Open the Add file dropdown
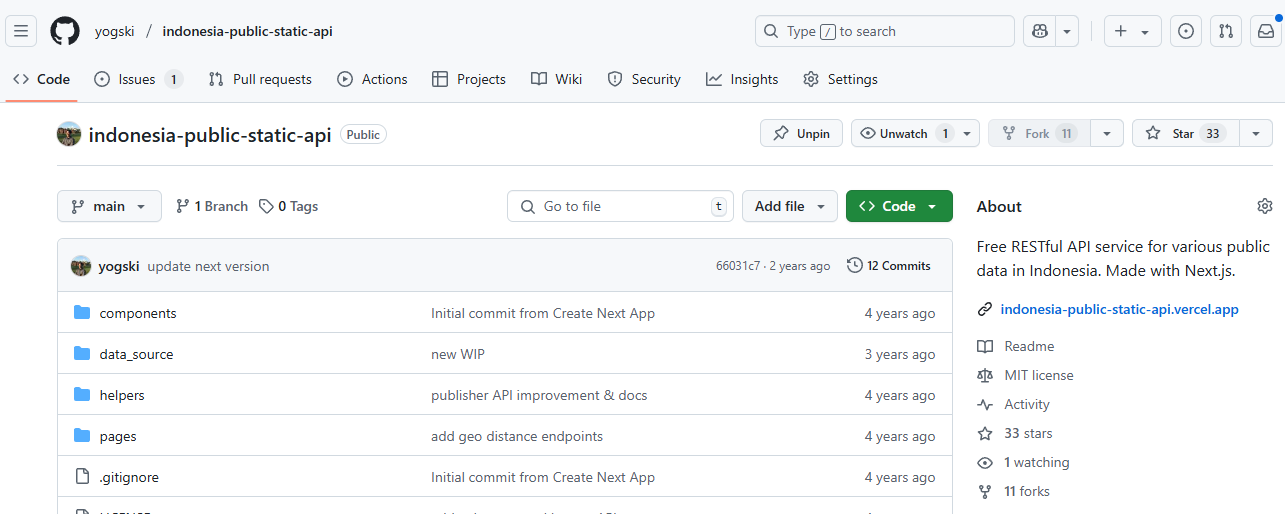This screenshot has width=1285, height=514. point(790,206)
